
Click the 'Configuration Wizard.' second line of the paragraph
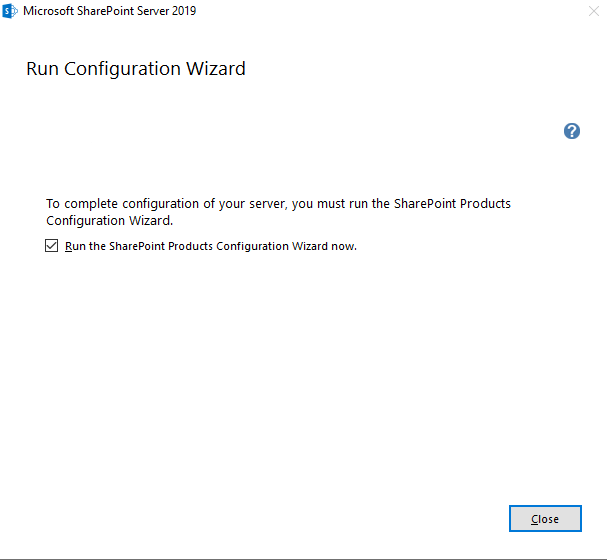[110, 221]
